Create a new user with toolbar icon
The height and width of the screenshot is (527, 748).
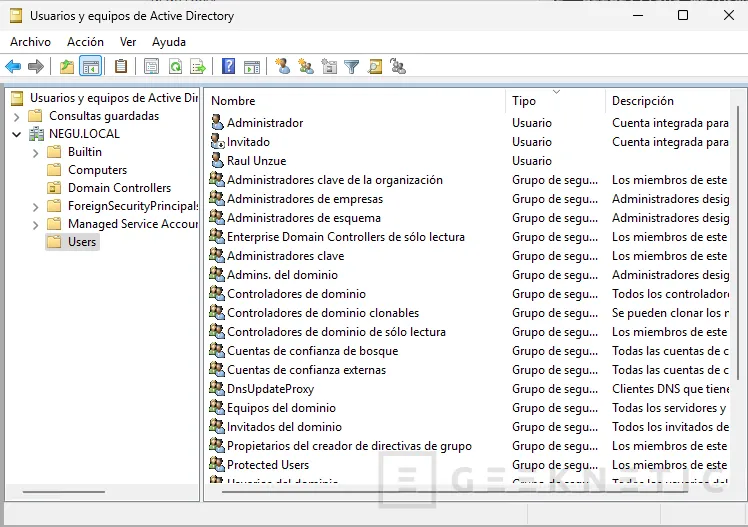282,66
